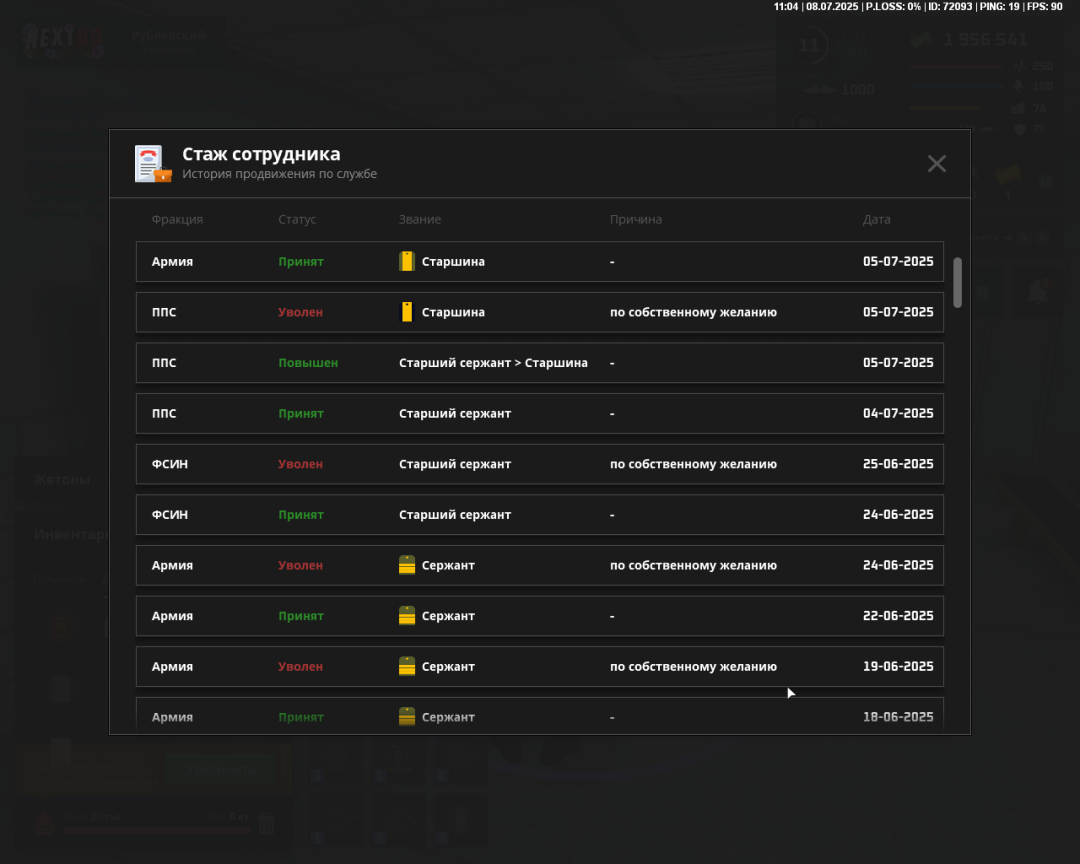Screen dimensions: 1080x864
Task: Click Сержант insignia in row dated 18-06-2025
Action: point(407,717)
